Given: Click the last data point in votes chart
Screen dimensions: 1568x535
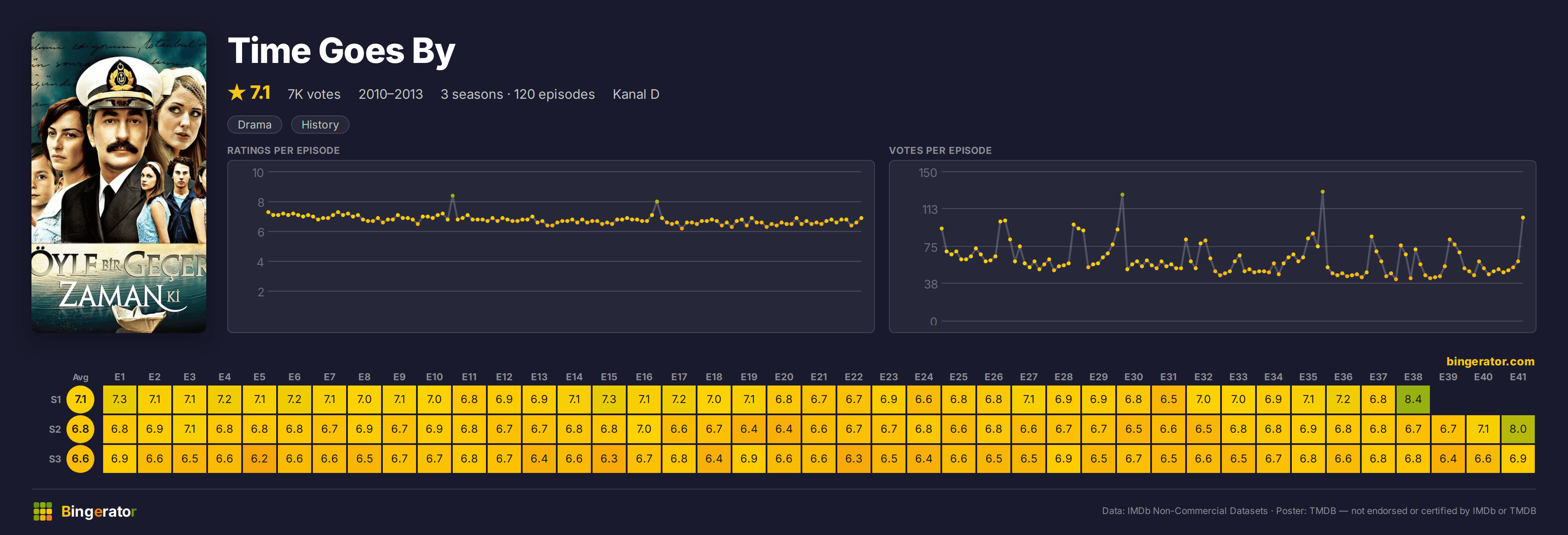Looking at the screenshot, I should pyautogui.click(x=1523, y=217).
